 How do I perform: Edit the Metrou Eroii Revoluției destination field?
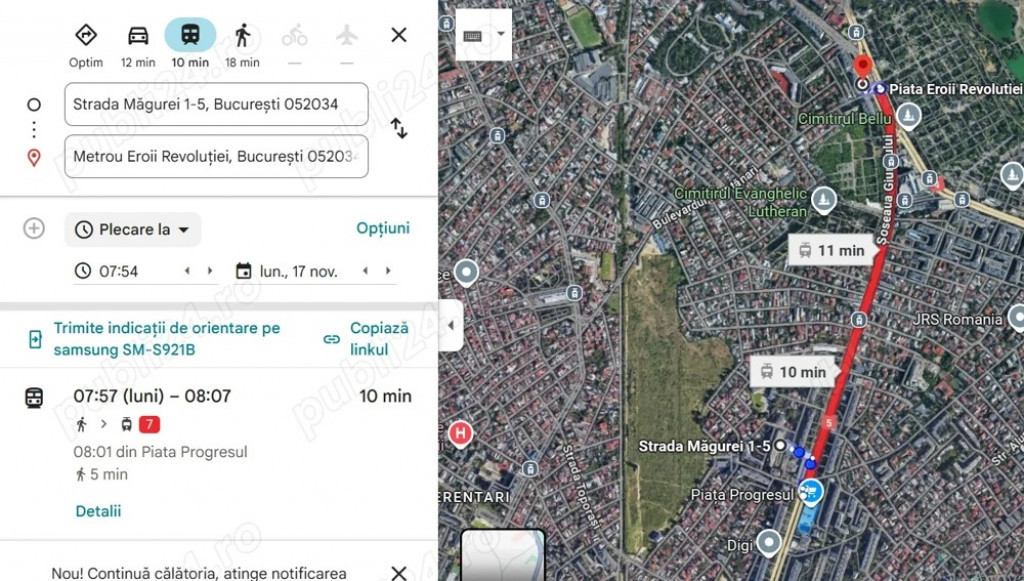[216, 157]
